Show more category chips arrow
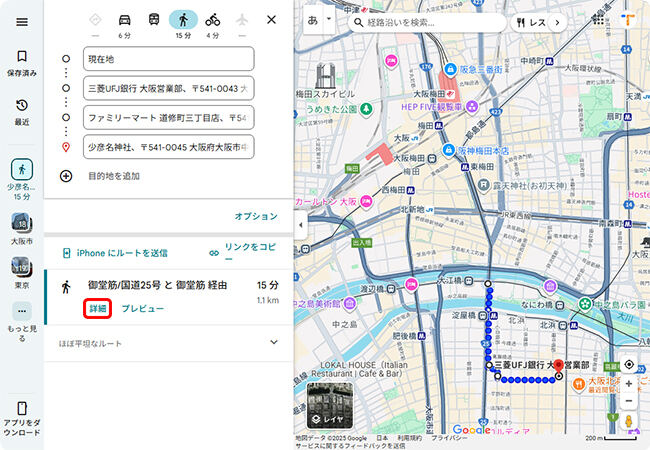This screenshot has height=450, width=650. 557,22
